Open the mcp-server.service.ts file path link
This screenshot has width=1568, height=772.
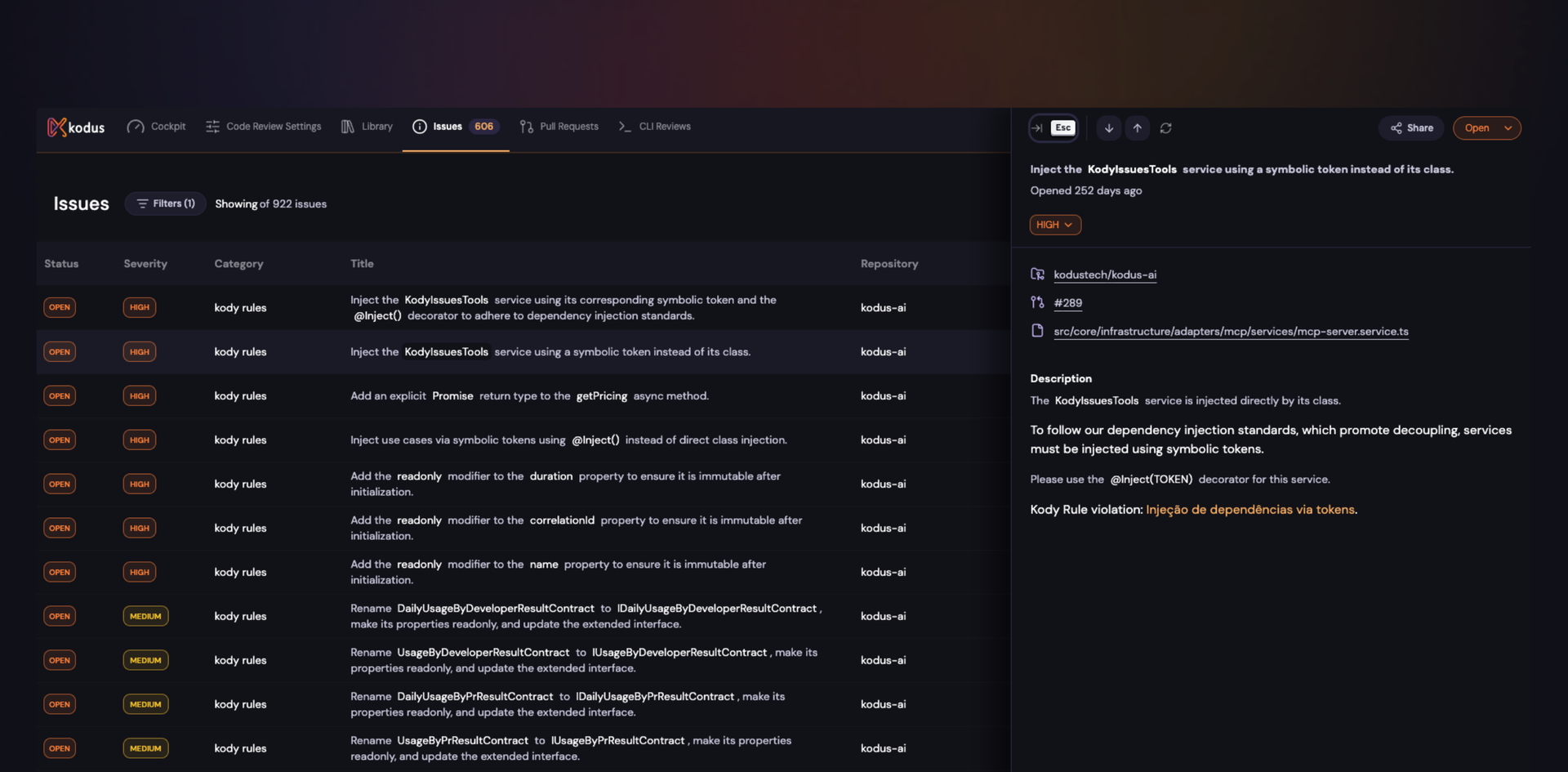click(x=1231, y=331)
